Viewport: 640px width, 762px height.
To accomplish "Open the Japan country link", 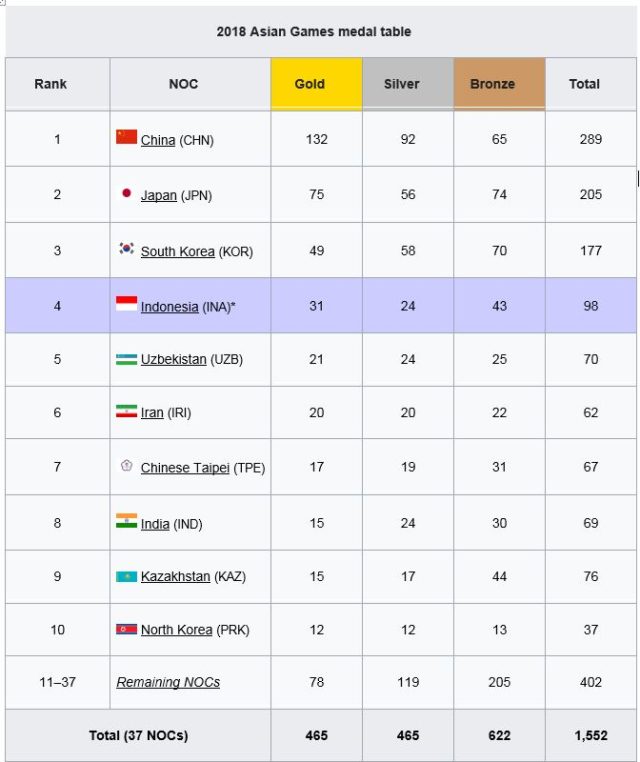I will click(x=159, y=195).
